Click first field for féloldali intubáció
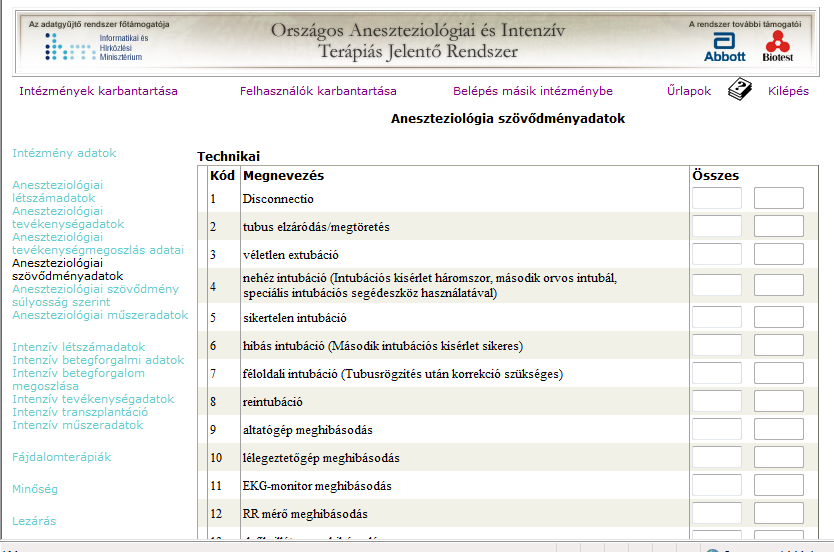This screenshot has height=552, width=834. pyautogui.click(x=716, y=373)
